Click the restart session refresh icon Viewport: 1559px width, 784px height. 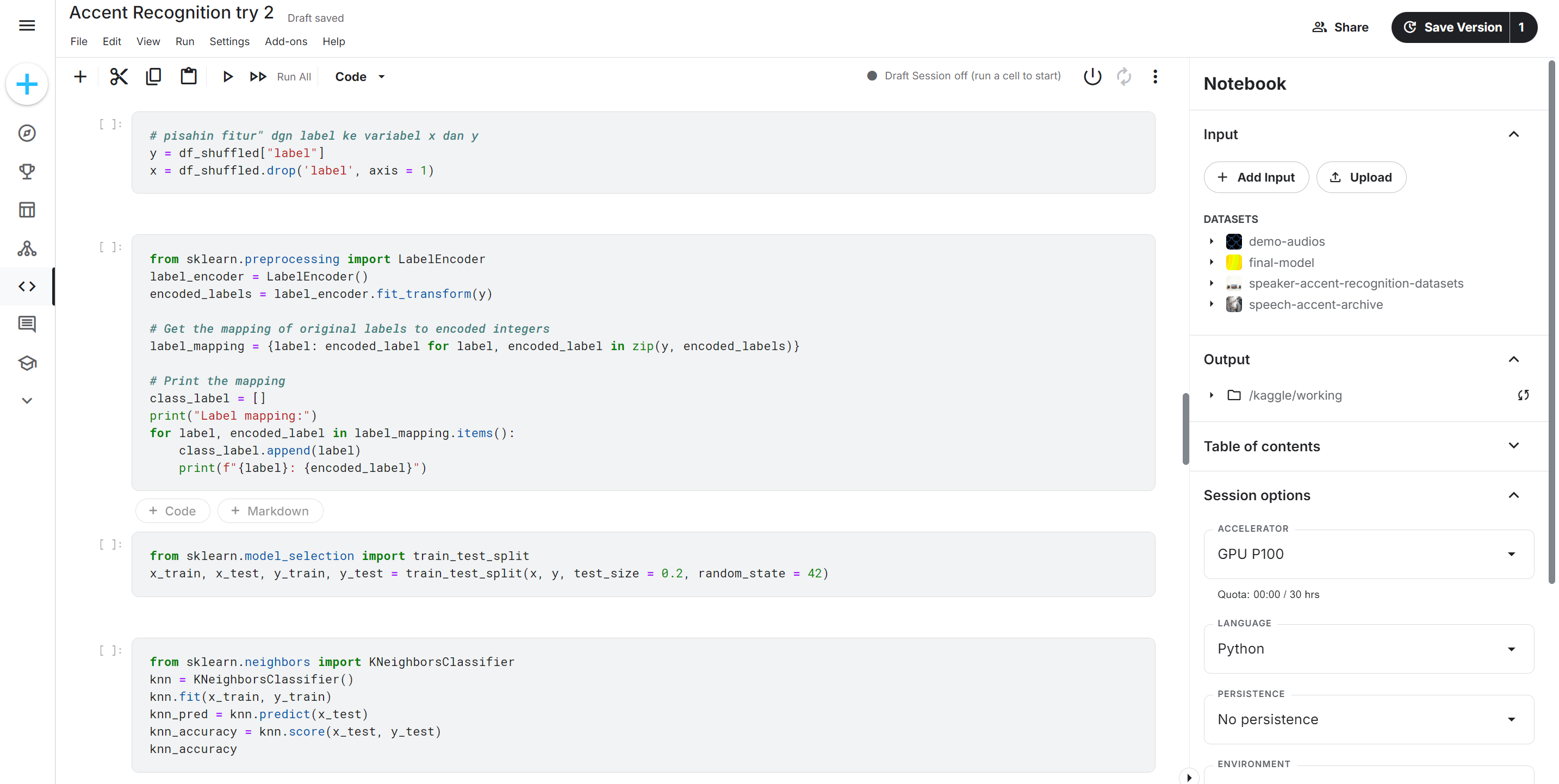click(x=1124, y=77)
